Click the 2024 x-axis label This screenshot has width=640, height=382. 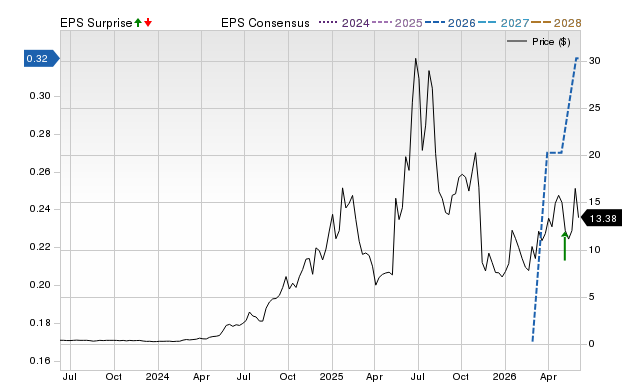coord(157,376)
